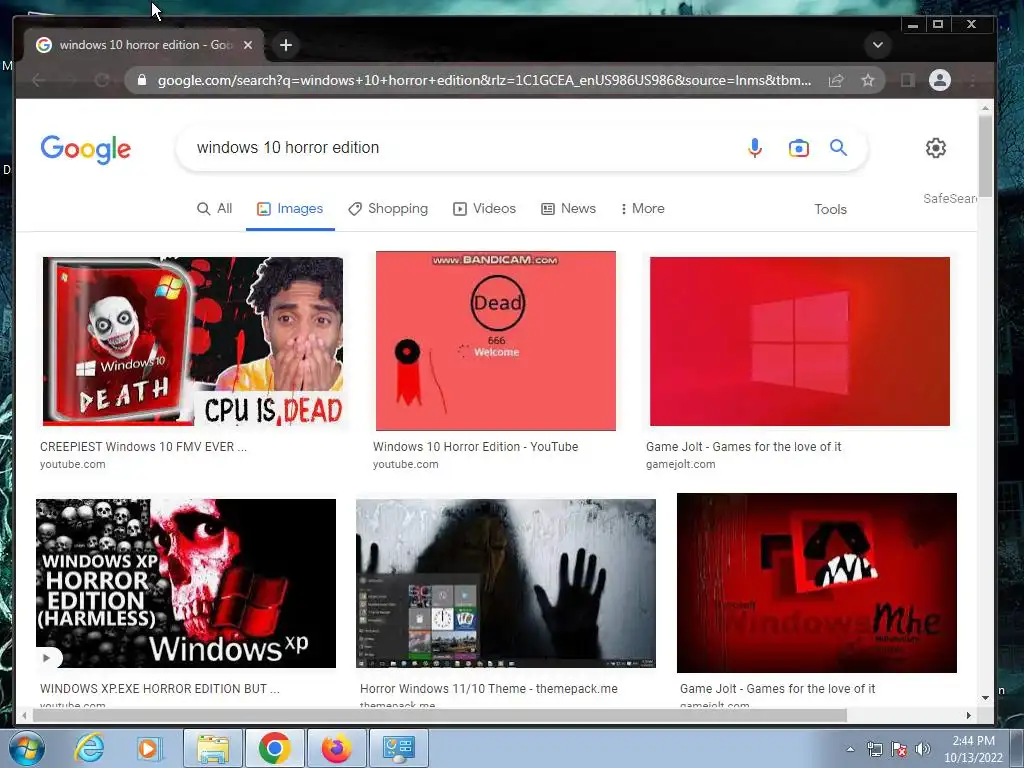
Task: Open Horror Windows 11/10 Theme result
Action: point(488,688)
